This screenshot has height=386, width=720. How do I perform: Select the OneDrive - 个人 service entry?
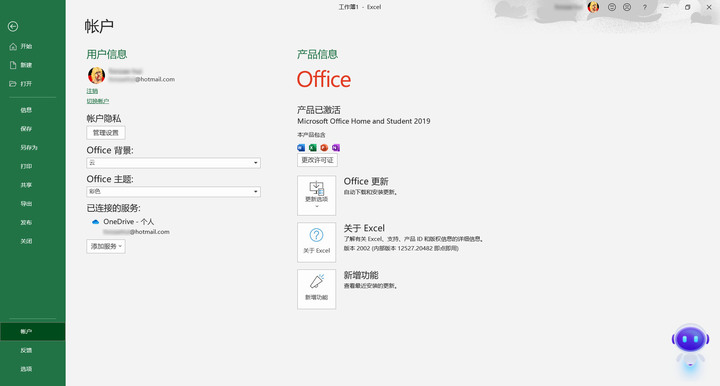click(x=129, y=222)
